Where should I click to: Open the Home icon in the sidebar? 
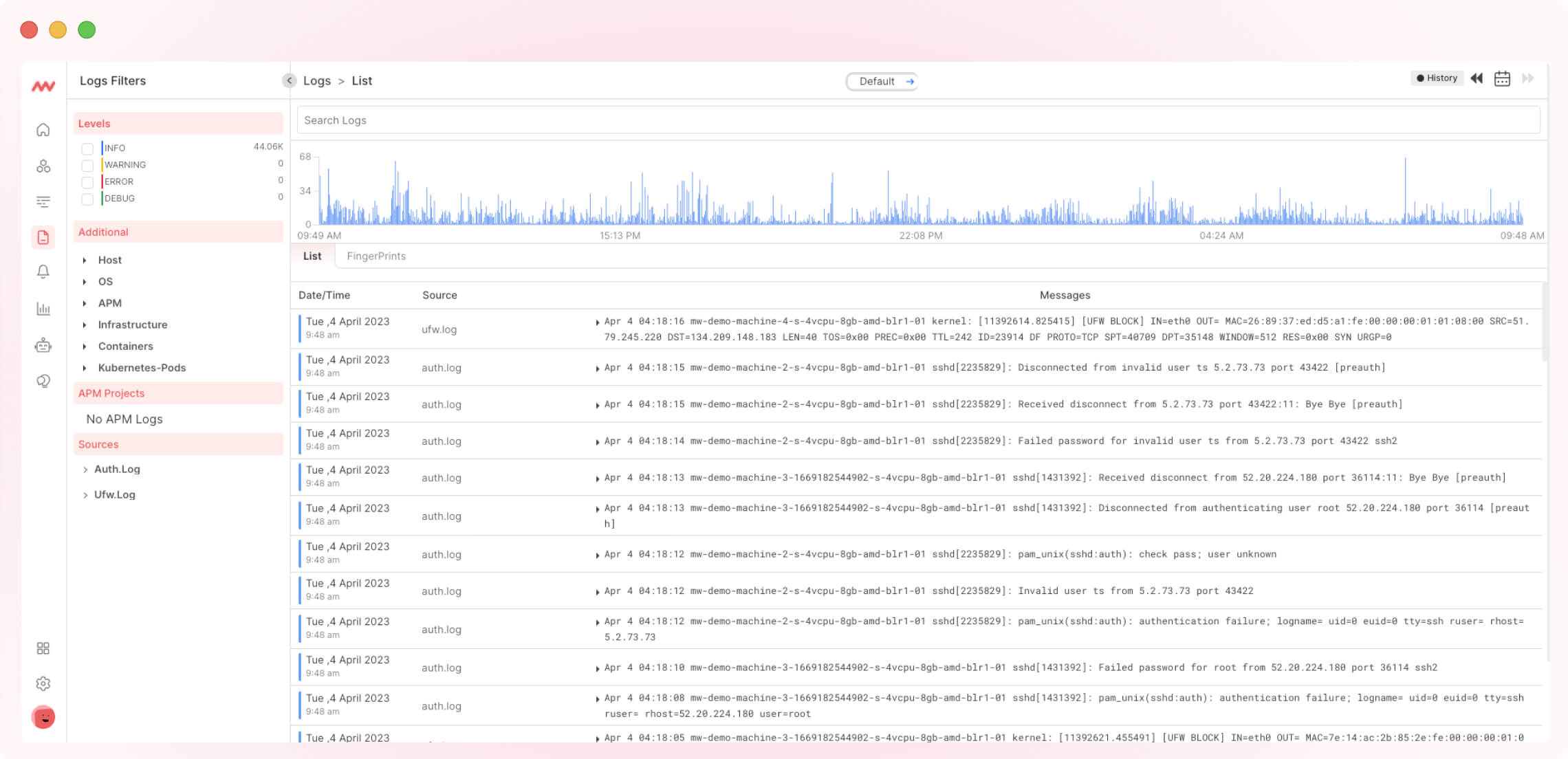(x=43, y=129)
